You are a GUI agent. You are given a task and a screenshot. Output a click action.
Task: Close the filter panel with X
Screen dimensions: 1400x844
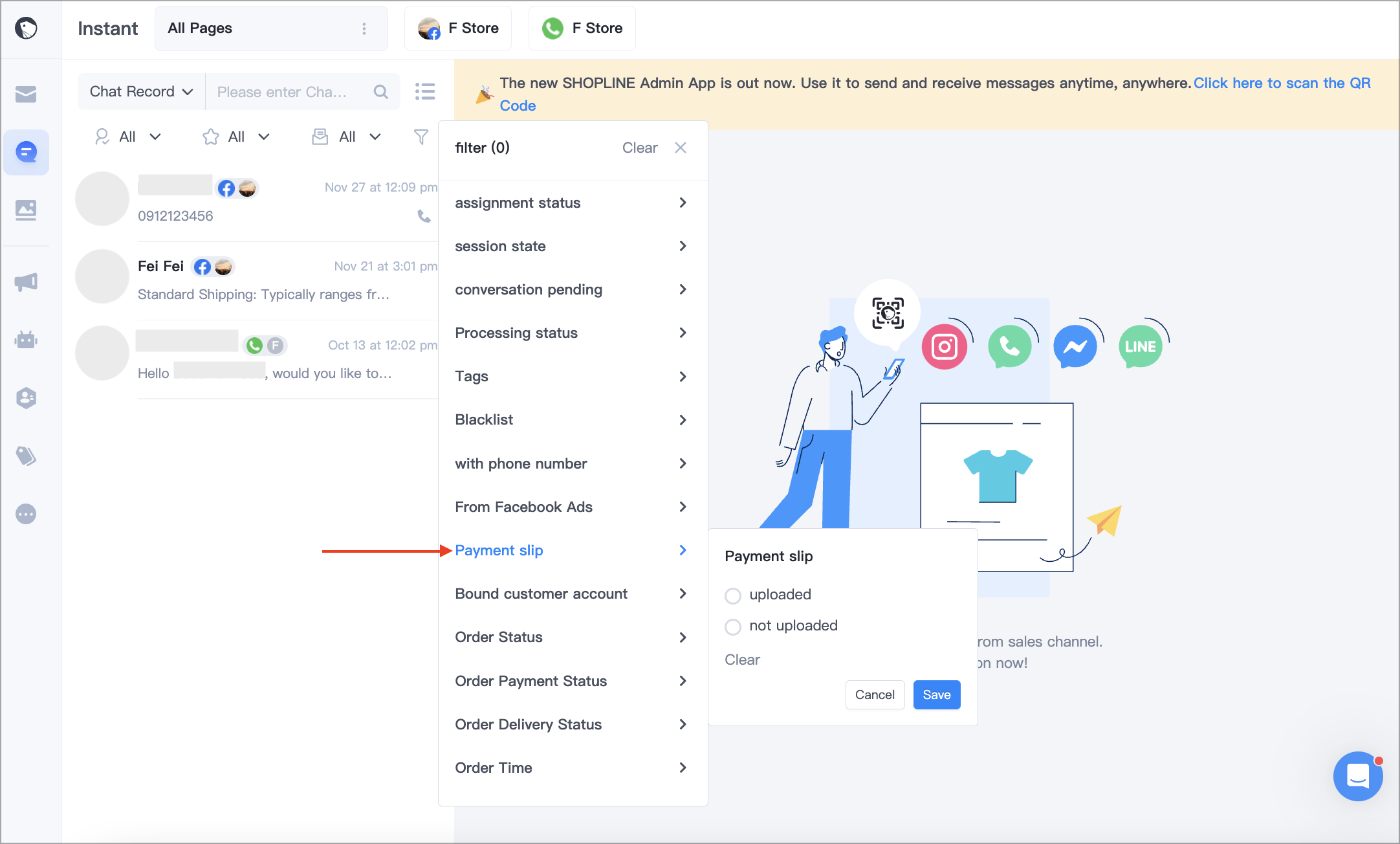pyautogui.click(x=681, y=148)
